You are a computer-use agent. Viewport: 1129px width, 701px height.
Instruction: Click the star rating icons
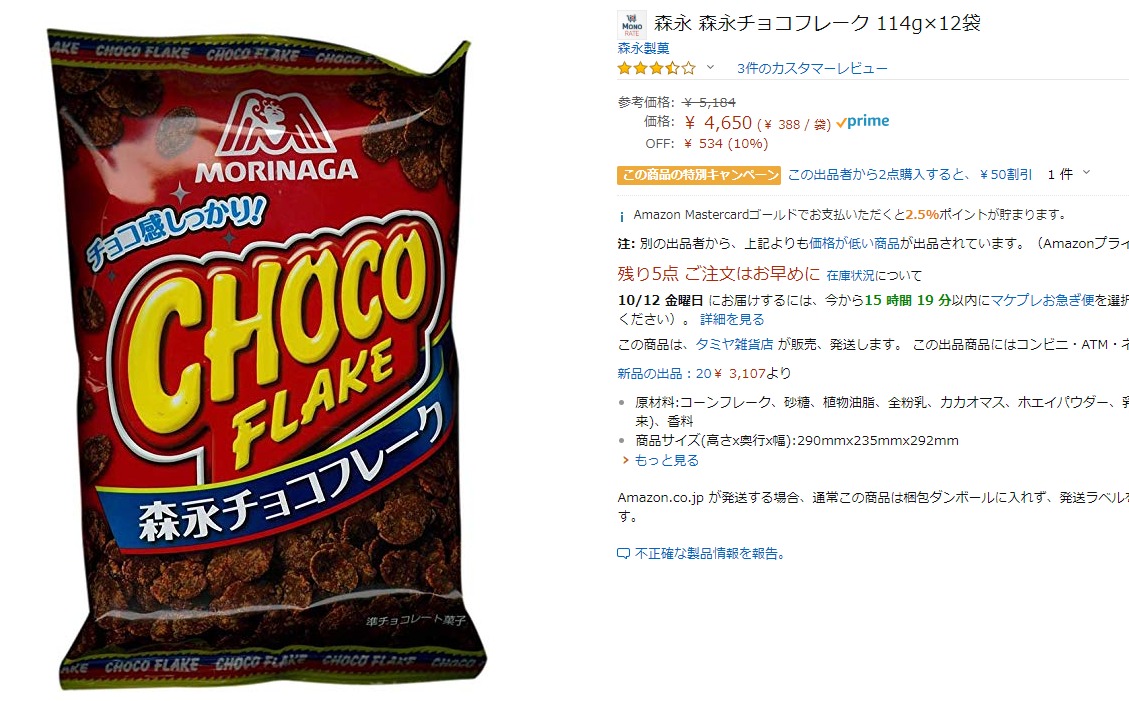click(657, 68)
